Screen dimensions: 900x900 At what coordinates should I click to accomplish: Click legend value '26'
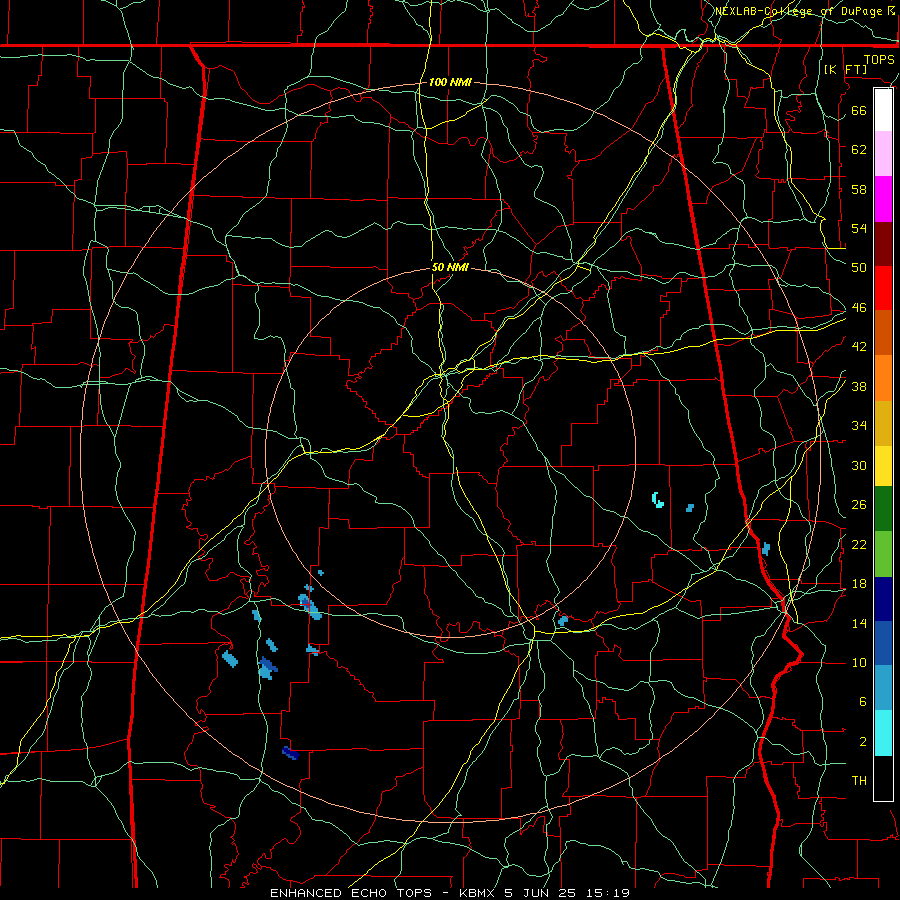tap(859, 505)
